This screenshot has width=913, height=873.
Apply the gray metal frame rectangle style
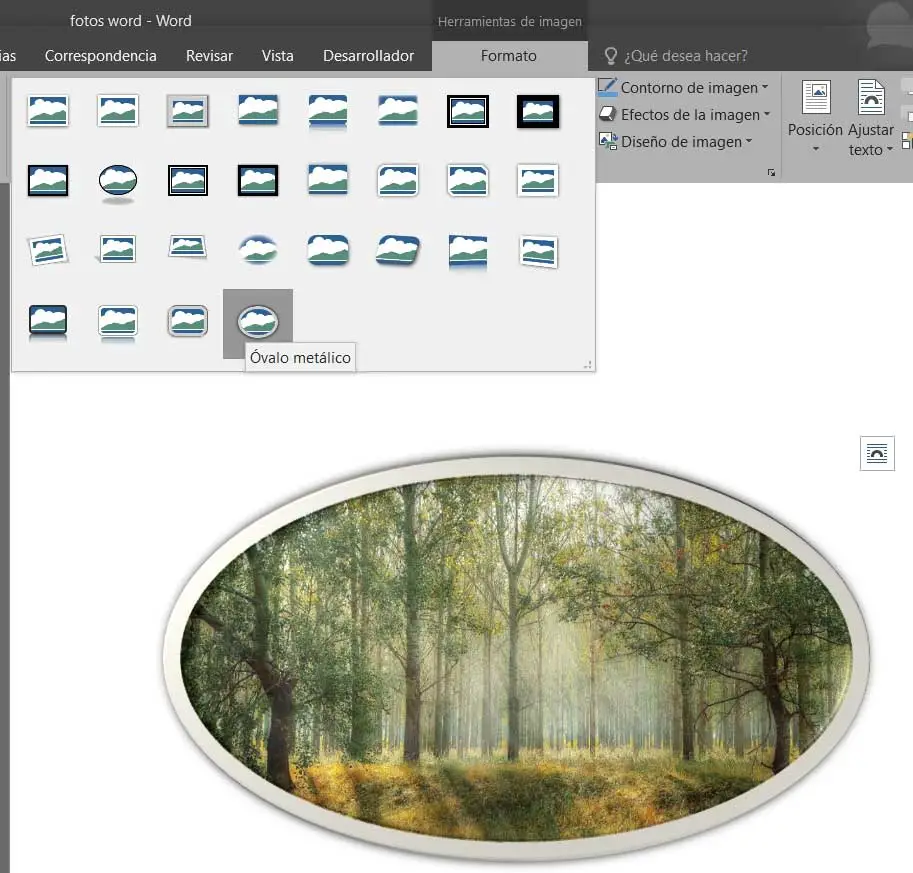click(x=187, y=111)
